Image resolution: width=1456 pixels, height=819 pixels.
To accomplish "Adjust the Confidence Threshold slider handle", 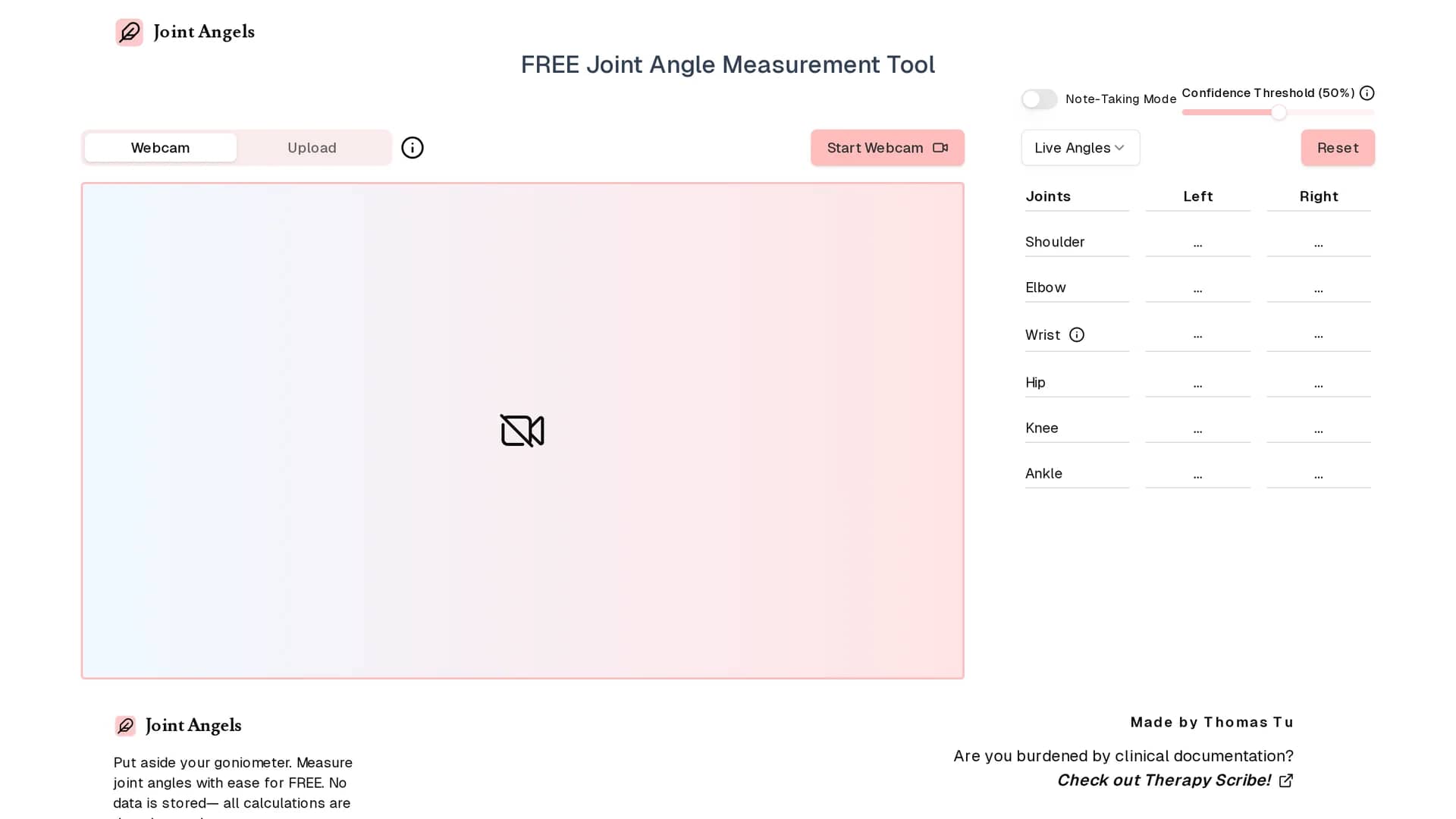I will pyautogui.click(x=1279, y=113).
